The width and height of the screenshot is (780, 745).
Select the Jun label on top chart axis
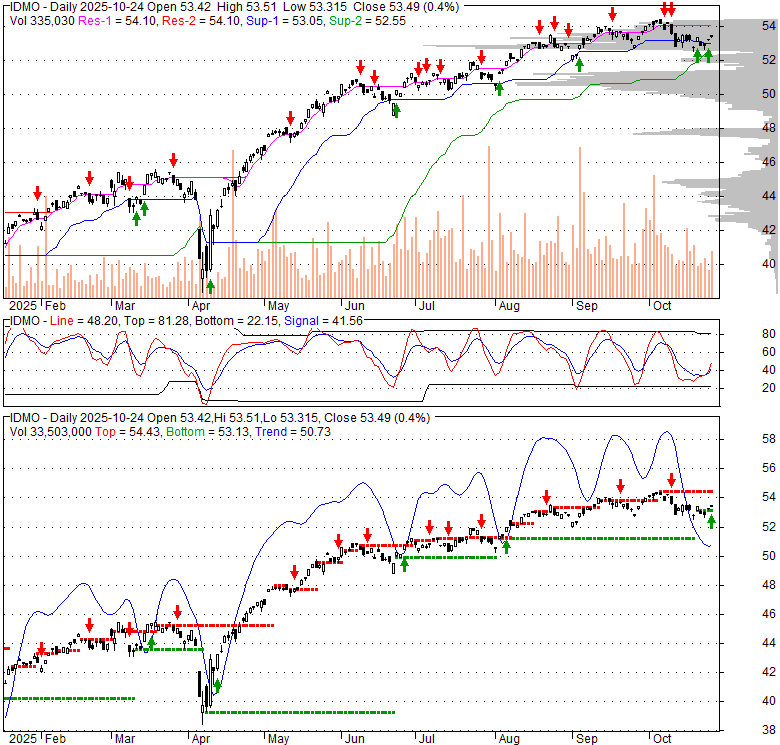355,305
